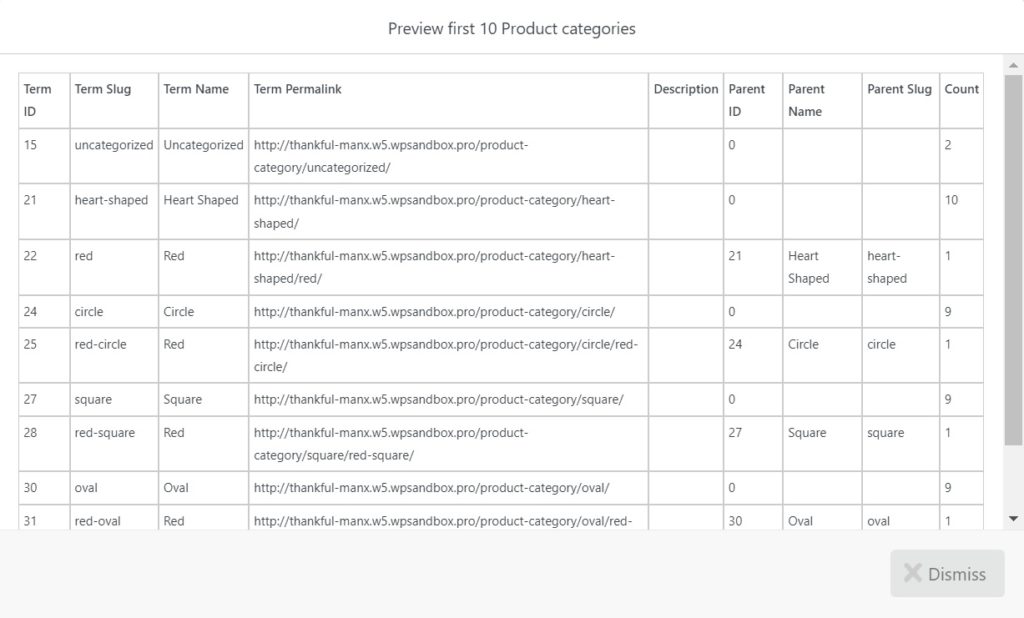Click the X icon on Dismiss button
Image resolution: width=1024 pixels, height=618 pixels.
[x=913, y=573]
